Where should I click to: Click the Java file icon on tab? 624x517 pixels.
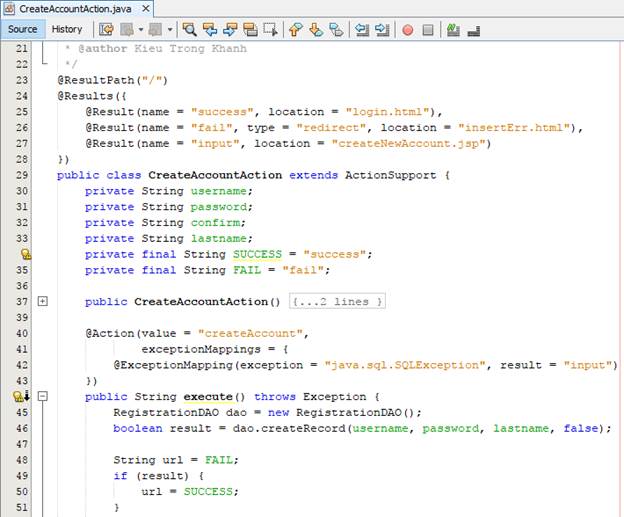point(10,8)
